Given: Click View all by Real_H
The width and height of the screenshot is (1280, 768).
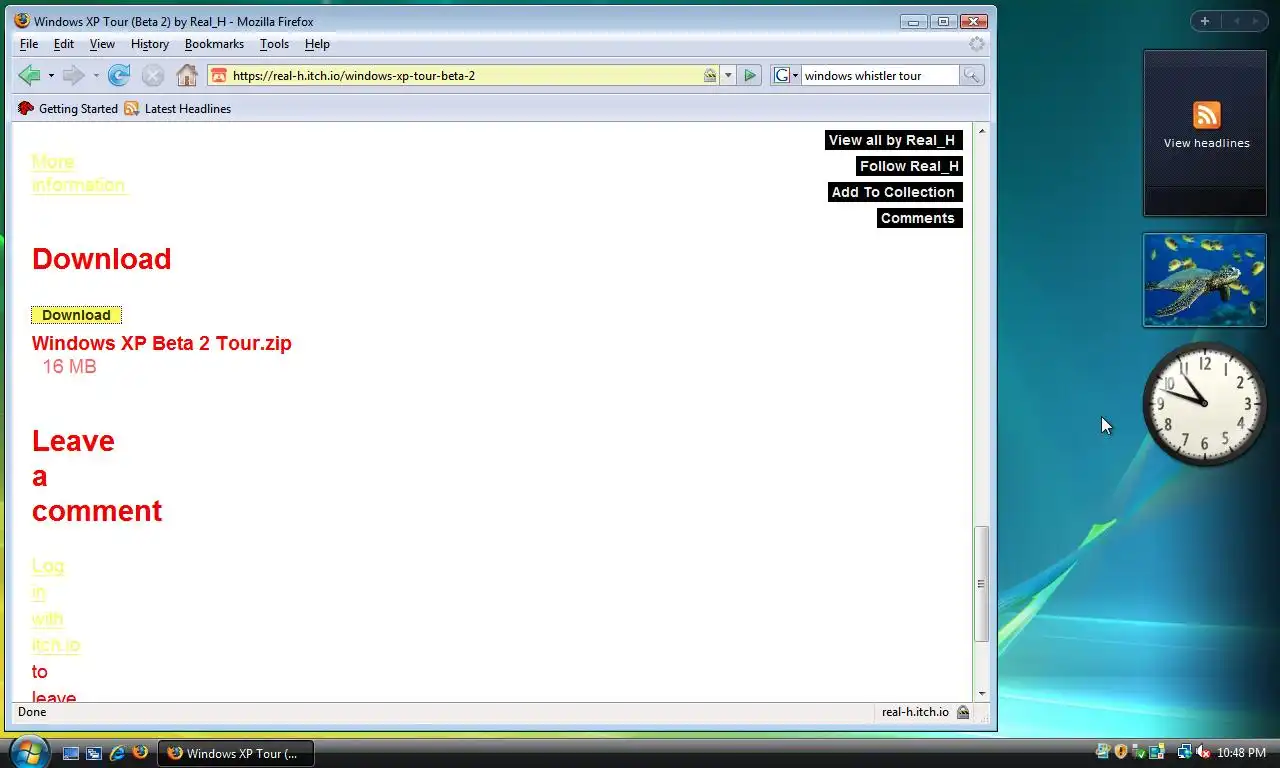Looking at the screenshot, I should tap(893, 140).
